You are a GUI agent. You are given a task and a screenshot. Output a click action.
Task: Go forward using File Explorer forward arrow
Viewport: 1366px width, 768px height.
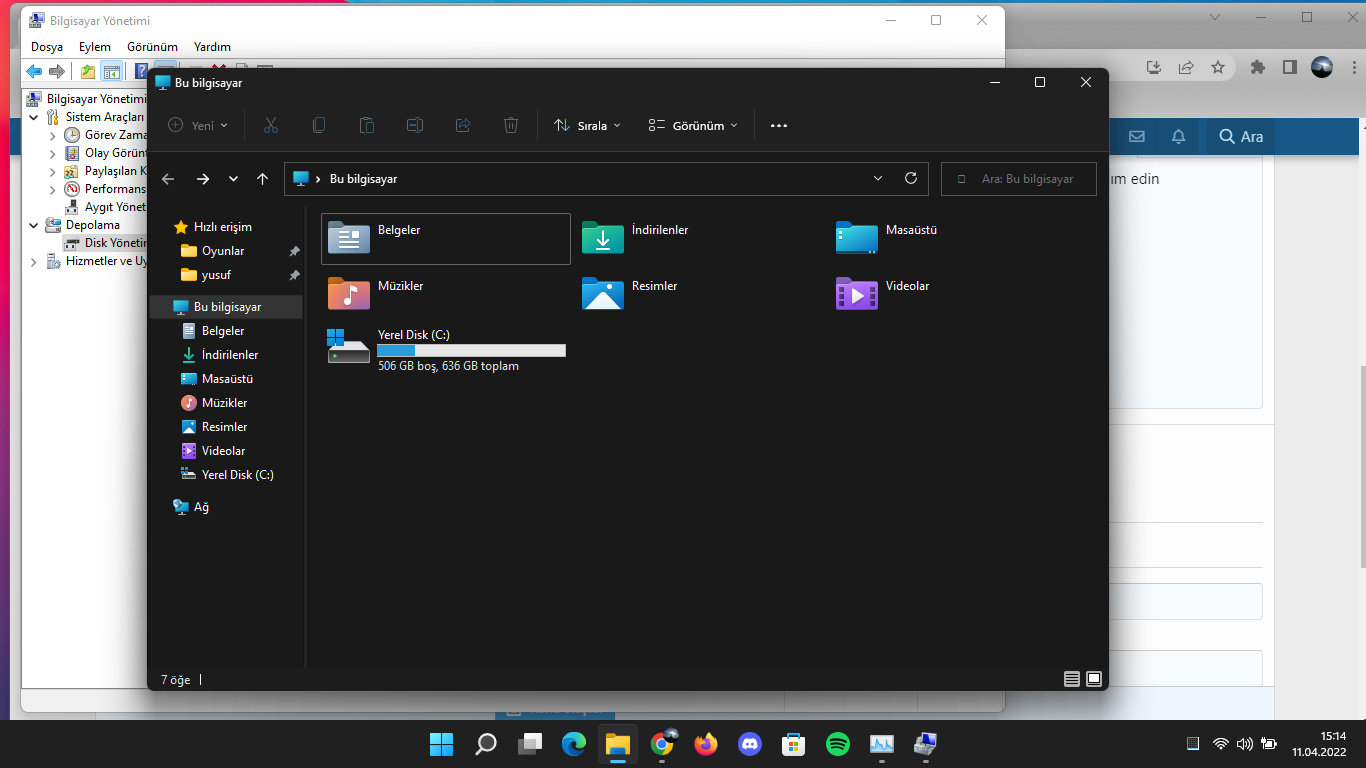[x=203, y=179]
